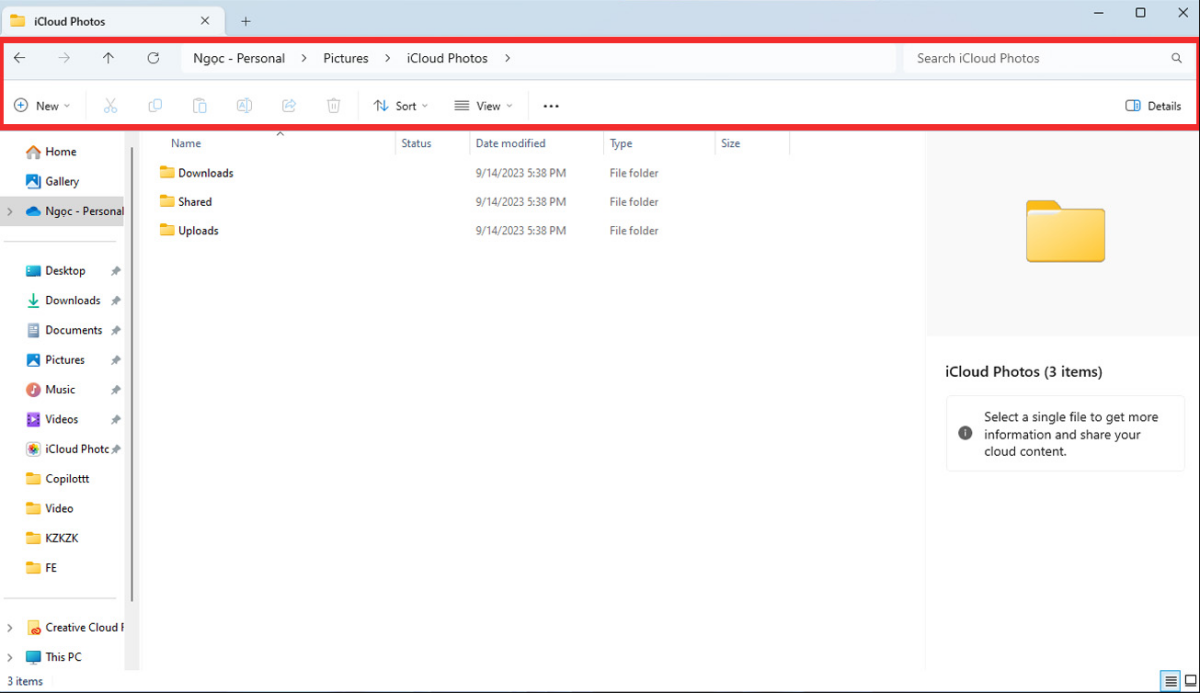Click the Rename icon in toolbar
This screenshot has width=1200, height=693.
[244, 106]
